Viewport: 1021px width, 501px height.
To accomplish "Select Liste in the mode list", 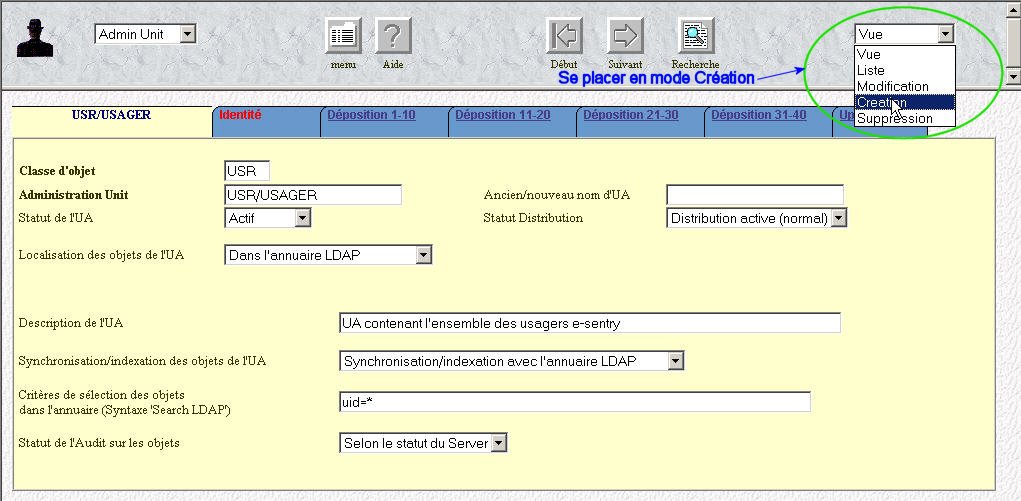I will pyautogui.click(x=904, y=70).
